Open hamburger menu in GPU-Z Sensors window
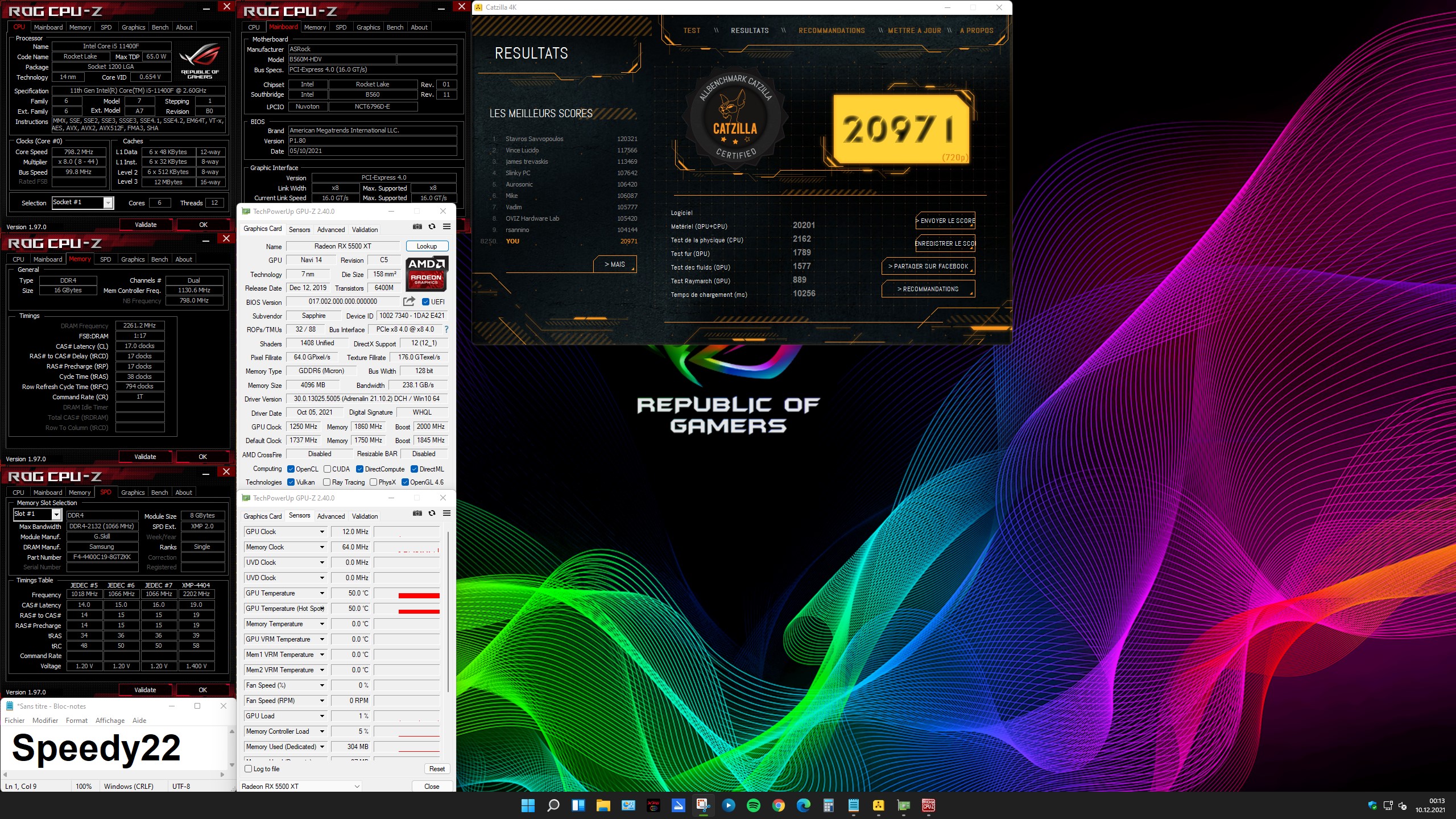 pos(447,513)
